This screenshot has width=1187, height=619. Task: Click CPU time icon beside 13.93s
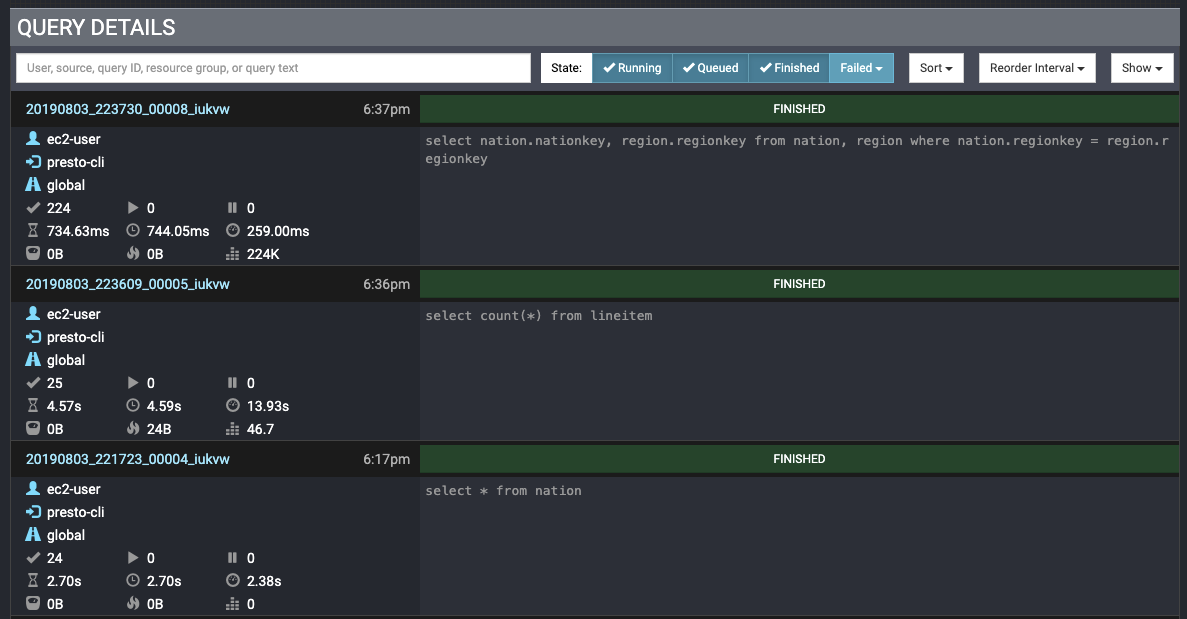point(233,406)
